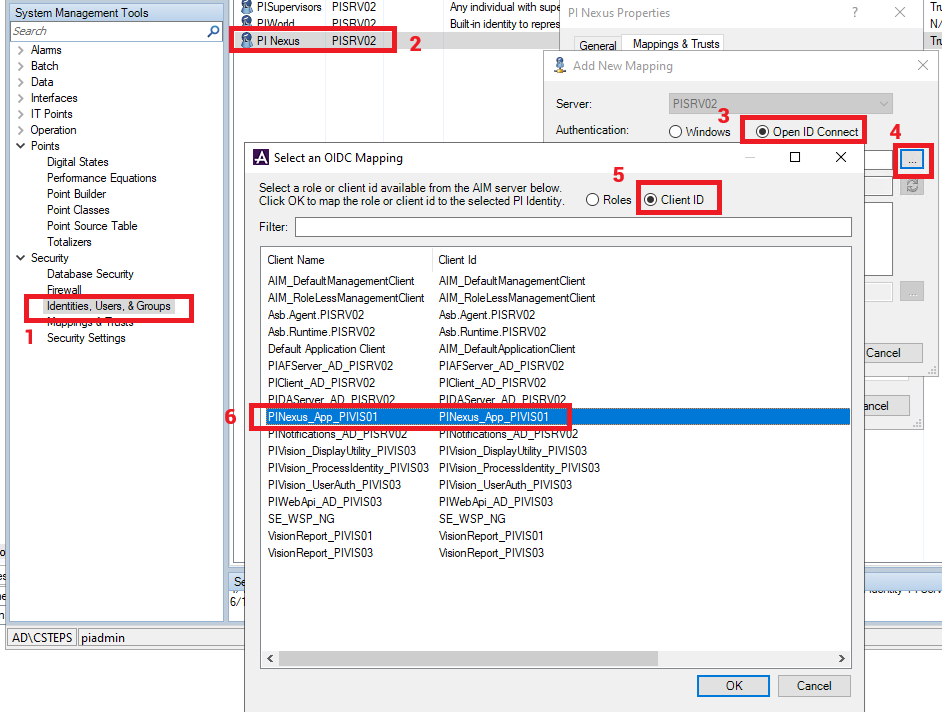Screen dimensions: 942x712
Task: Expand the Data tree node
Action: pos(20,82)
